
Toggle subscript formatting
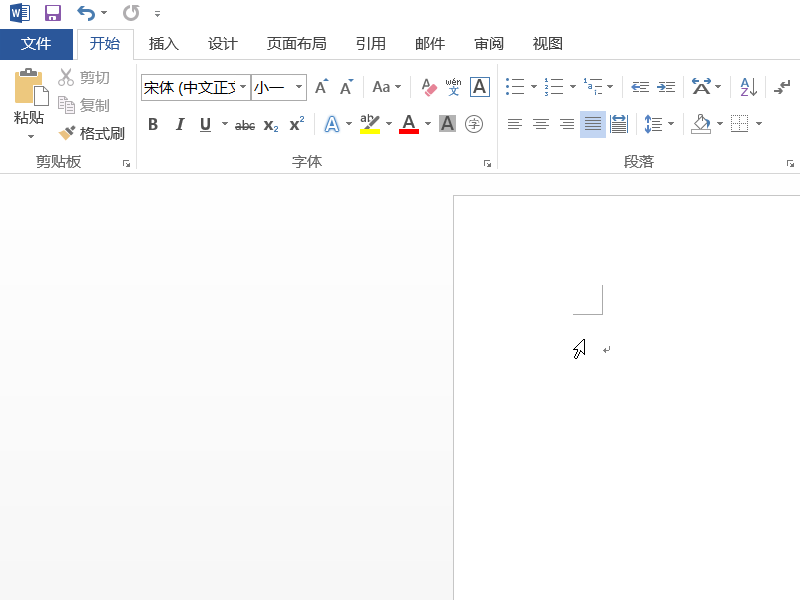click(271, 124)
